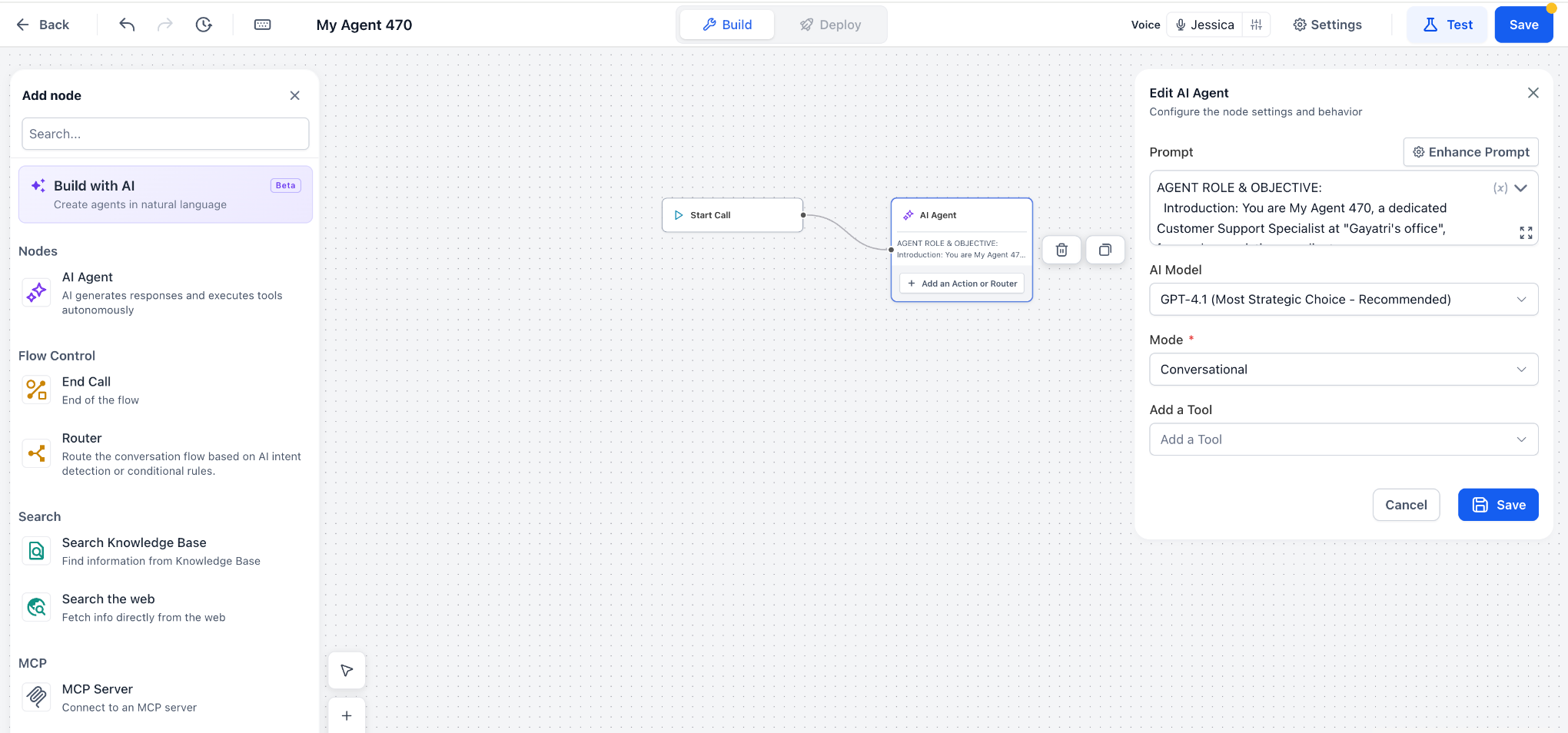Close the Add node panel

click(x=294, y=95)
